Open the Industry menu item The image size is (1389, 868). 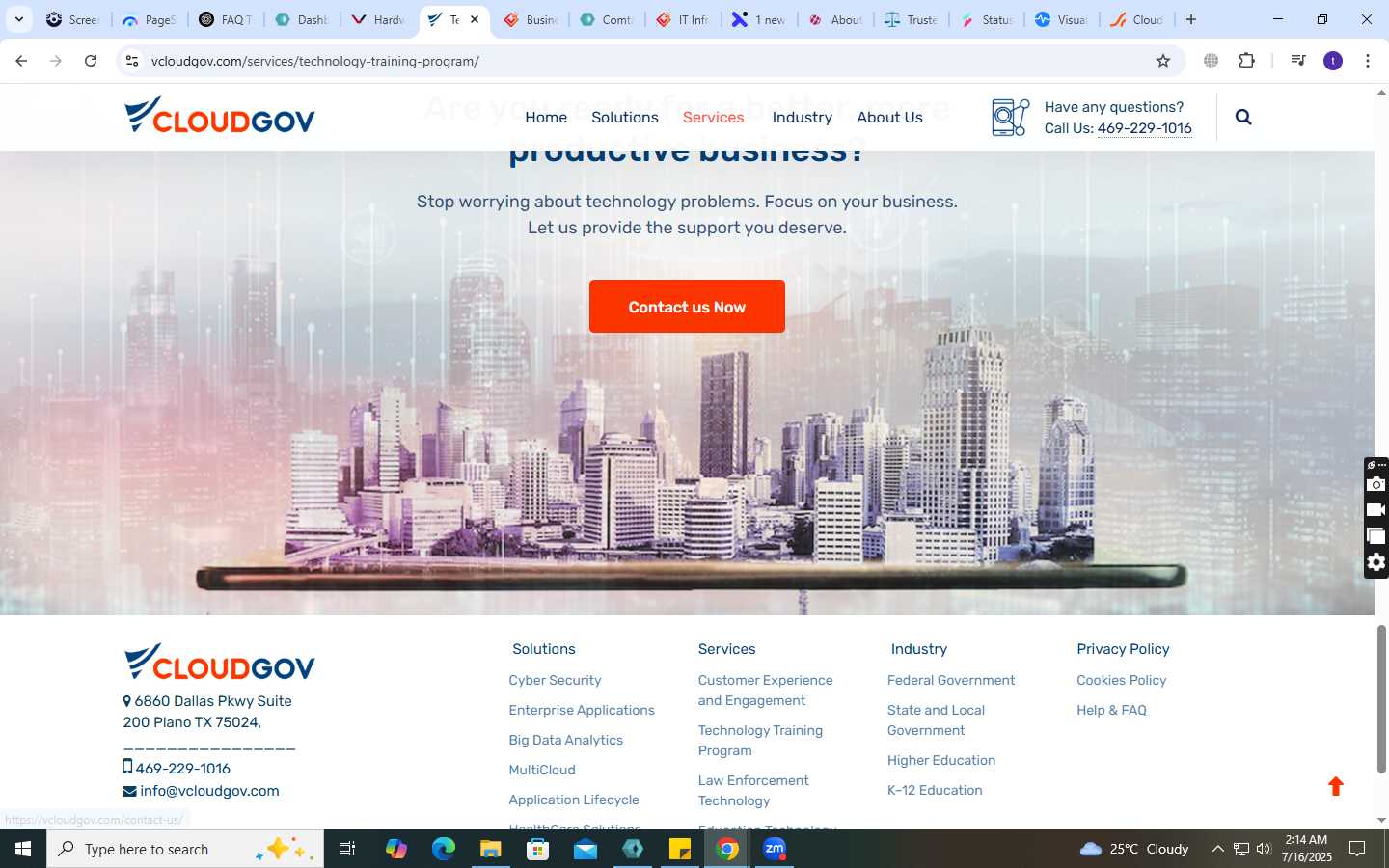pos(802,117)
